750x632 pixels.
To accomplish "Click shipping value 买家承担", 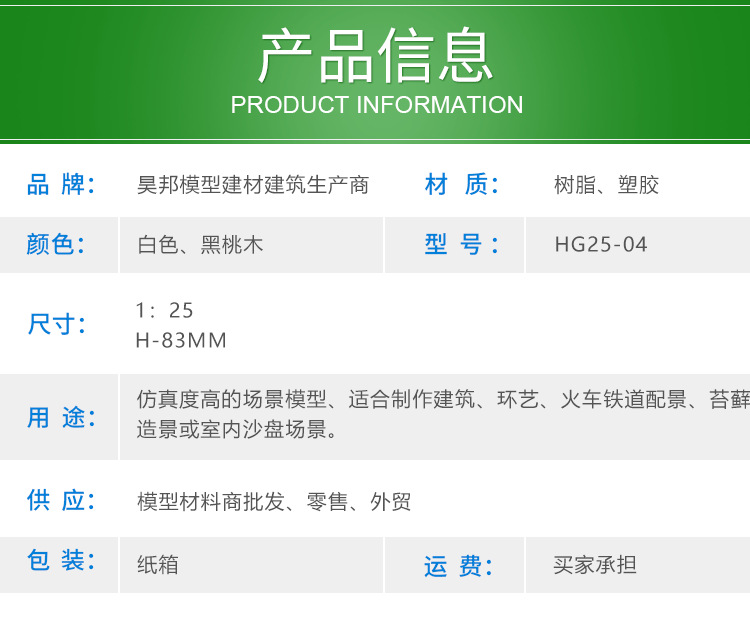I will [x=595, y=565].
